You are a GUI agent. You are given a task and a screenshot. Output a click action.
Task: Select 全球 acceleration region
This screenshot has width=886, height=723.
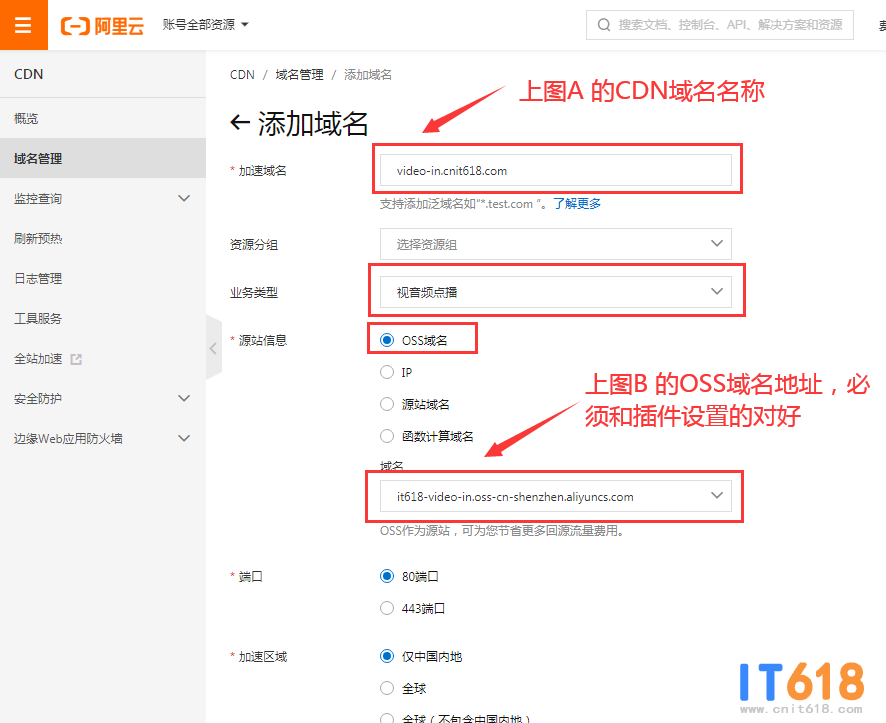click(x=387, y=688)
